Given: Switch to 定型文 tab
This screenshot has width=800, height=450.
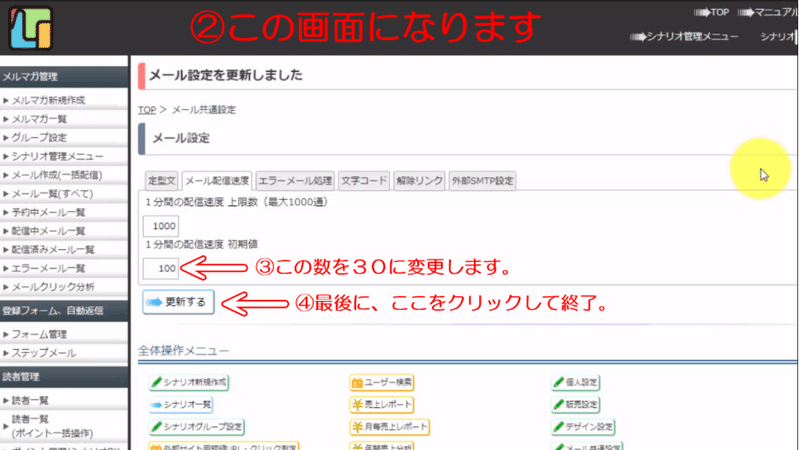Looking at the screenshot, I should pos(162,181).
